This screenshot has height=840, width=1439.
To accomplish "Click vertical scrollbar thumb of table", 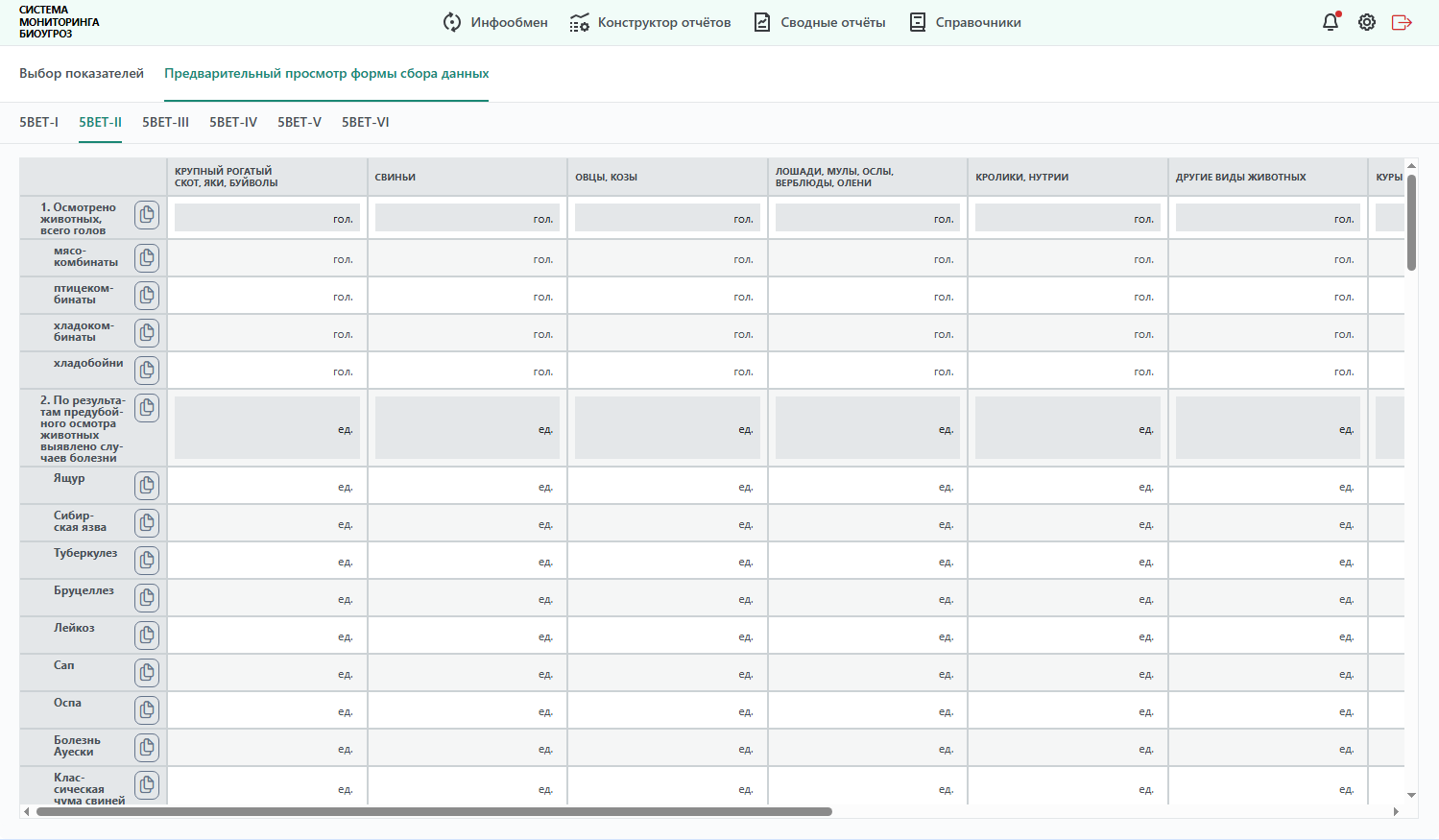I will [x=1411, y=223].
